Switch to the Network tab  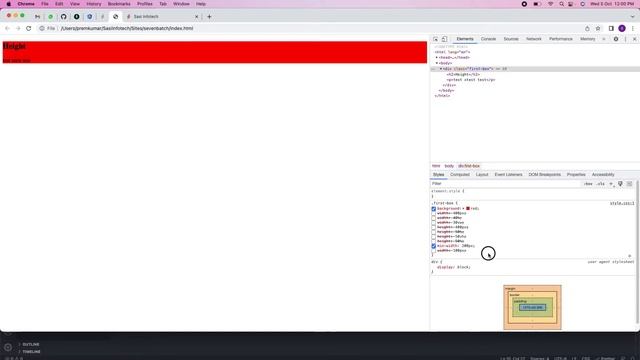[x=533, y=39]
